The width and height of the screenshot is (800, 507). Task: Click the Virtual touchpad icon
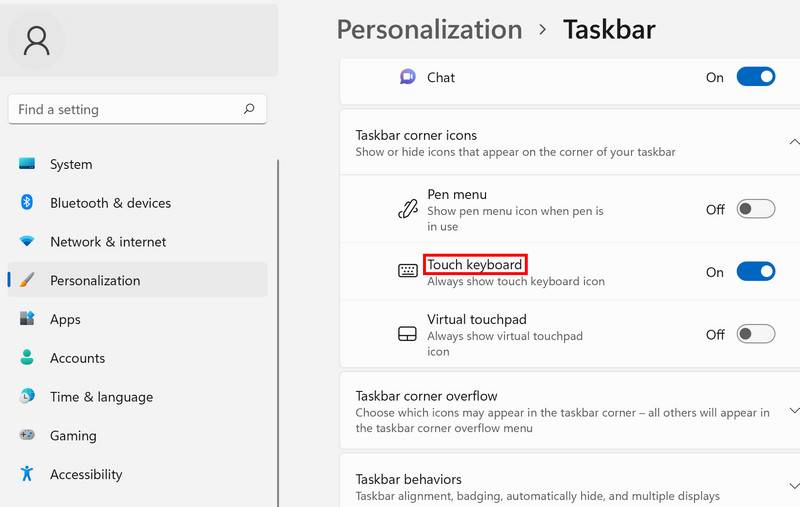click(407, 334)
